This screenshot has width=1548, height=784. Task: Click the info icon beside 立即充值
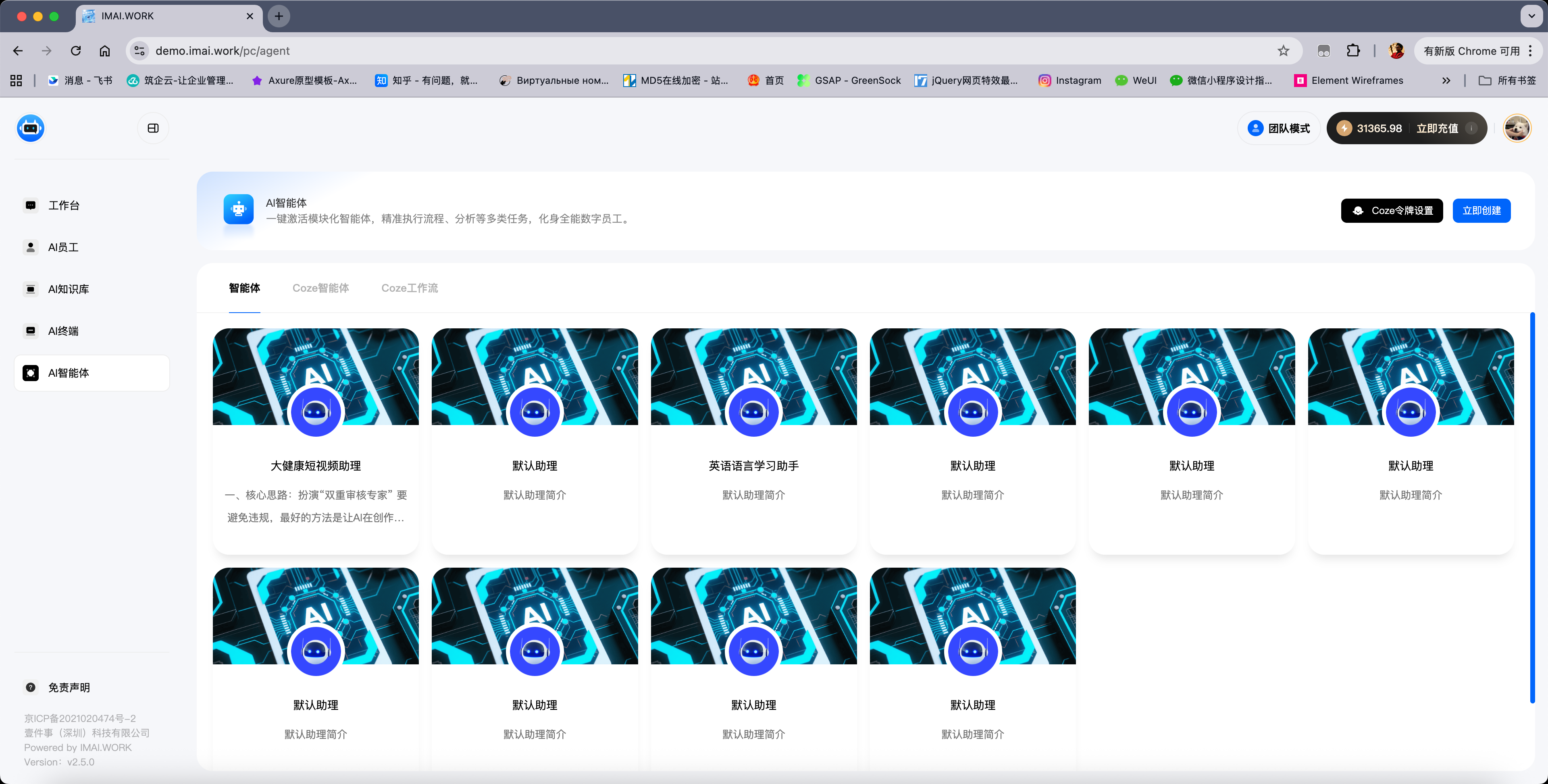1471,128
